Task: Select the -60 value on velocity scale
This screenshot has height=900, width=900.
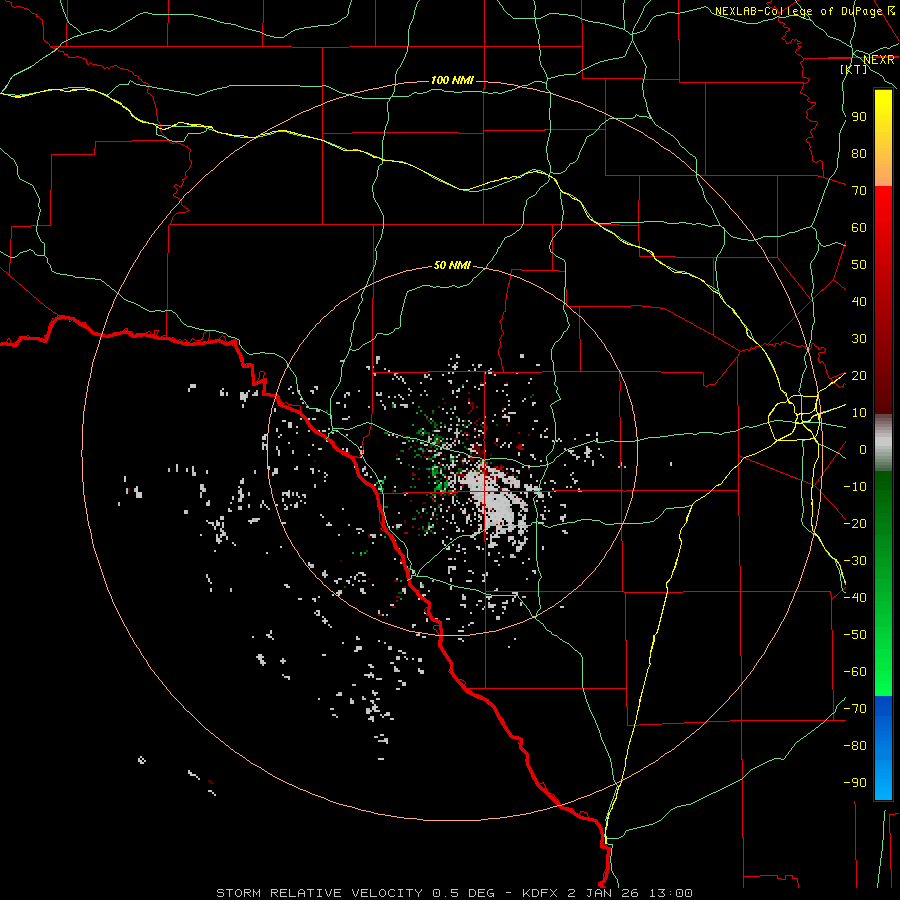Action: tap(855, 672)
